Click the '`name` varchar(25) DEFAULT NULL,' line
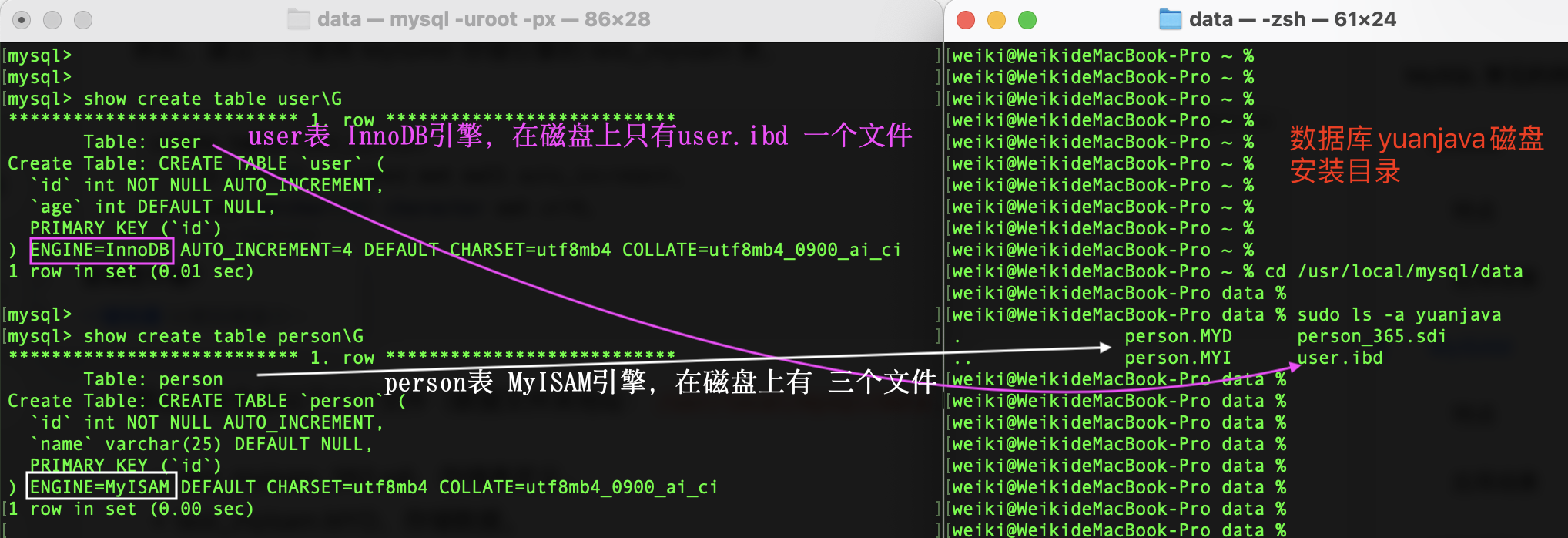The image size is (1568, 538). (x=201, y=444)
